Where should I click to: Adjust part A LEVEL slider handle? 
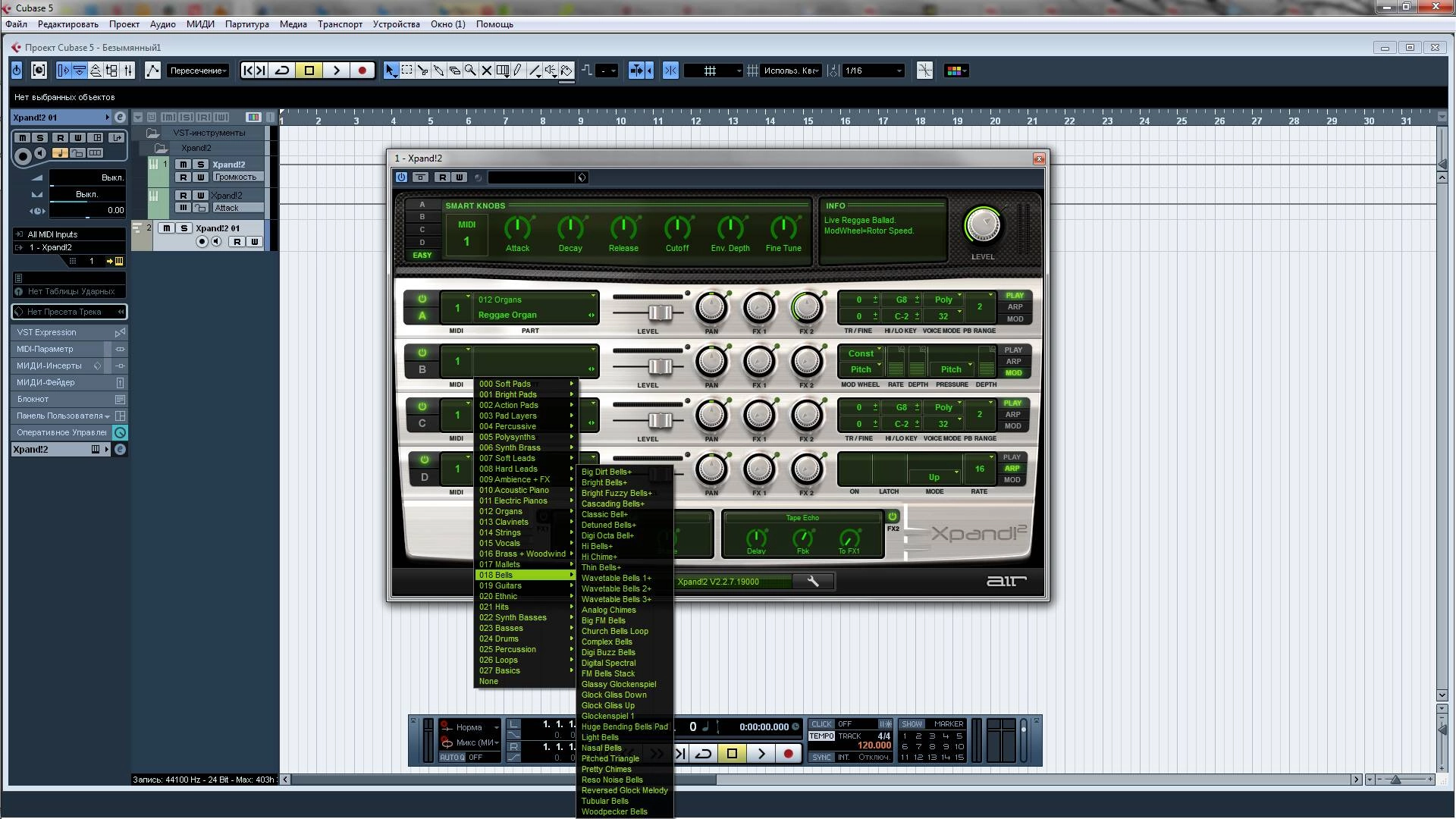660,312
